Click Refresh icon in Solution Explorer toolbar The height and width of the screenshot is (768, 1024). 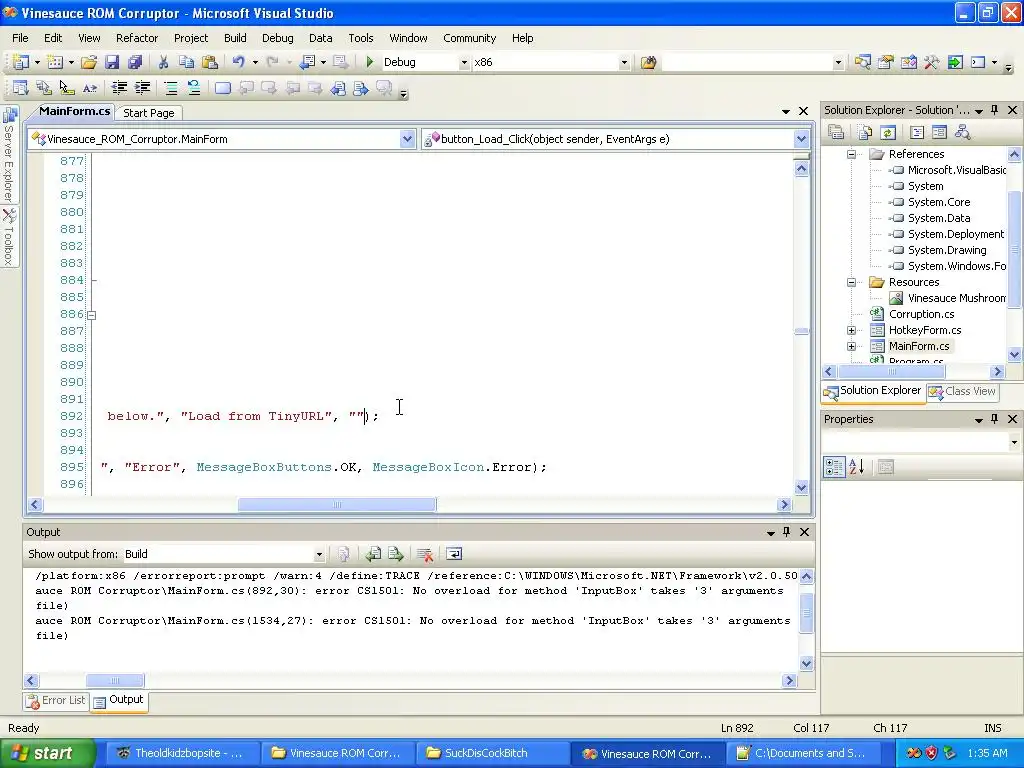[x=888, y=133]
